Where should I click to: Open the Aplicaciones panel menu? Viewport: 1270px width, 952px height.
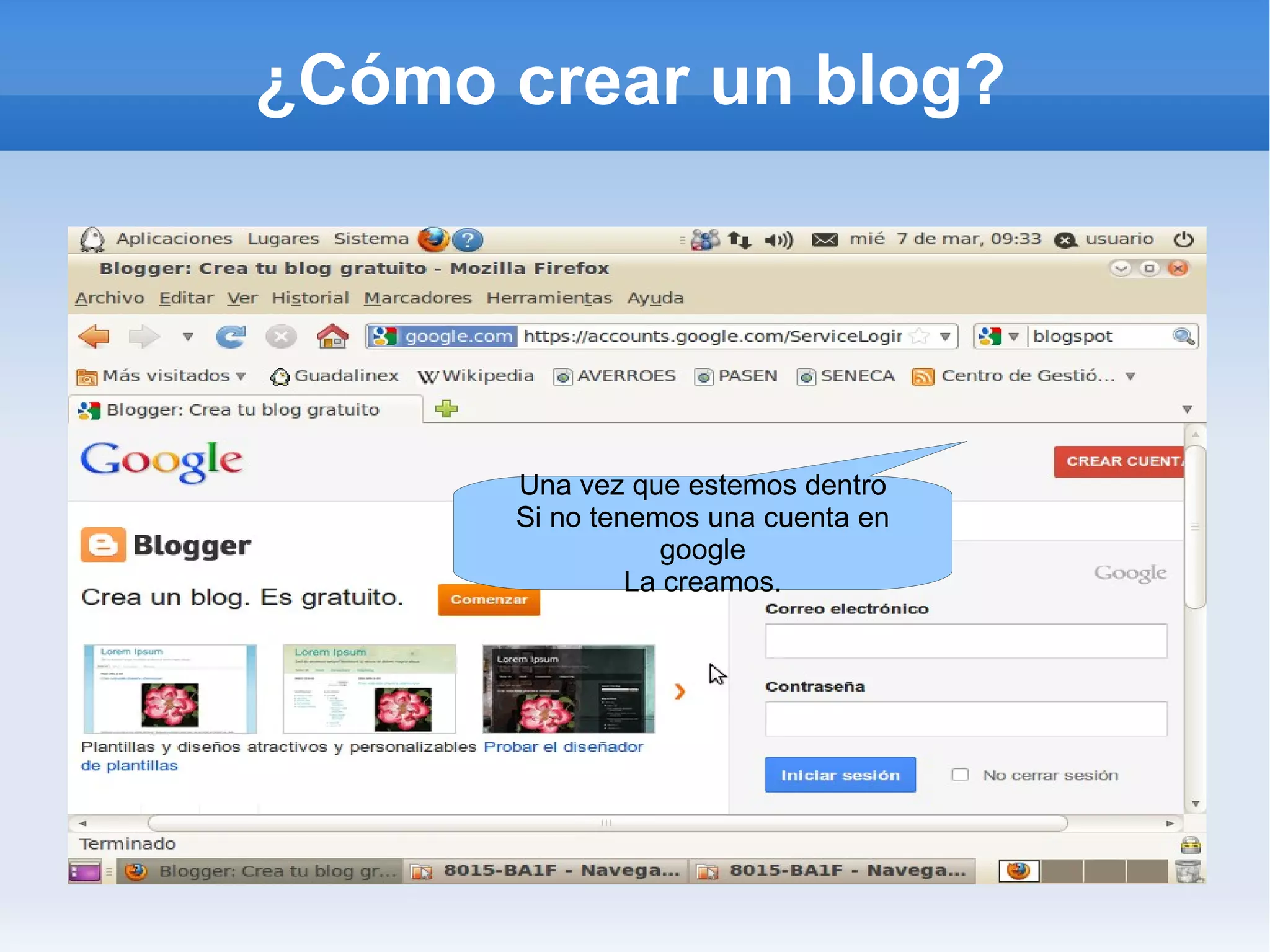[x=174, y=239]
